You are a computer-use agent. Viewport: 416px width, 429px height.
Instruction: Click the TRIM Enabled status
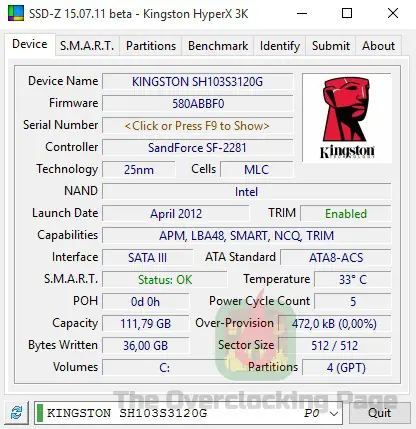point(345,214)
